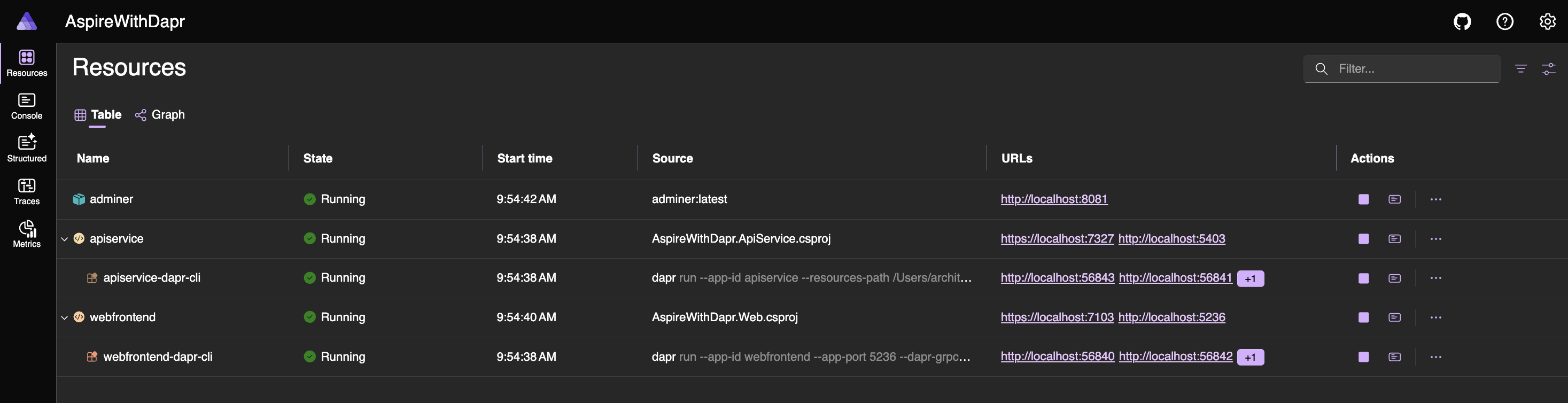1568x403 pixels.
Task: Collapse the apiservice row
Action: click(x=65, y=239)
